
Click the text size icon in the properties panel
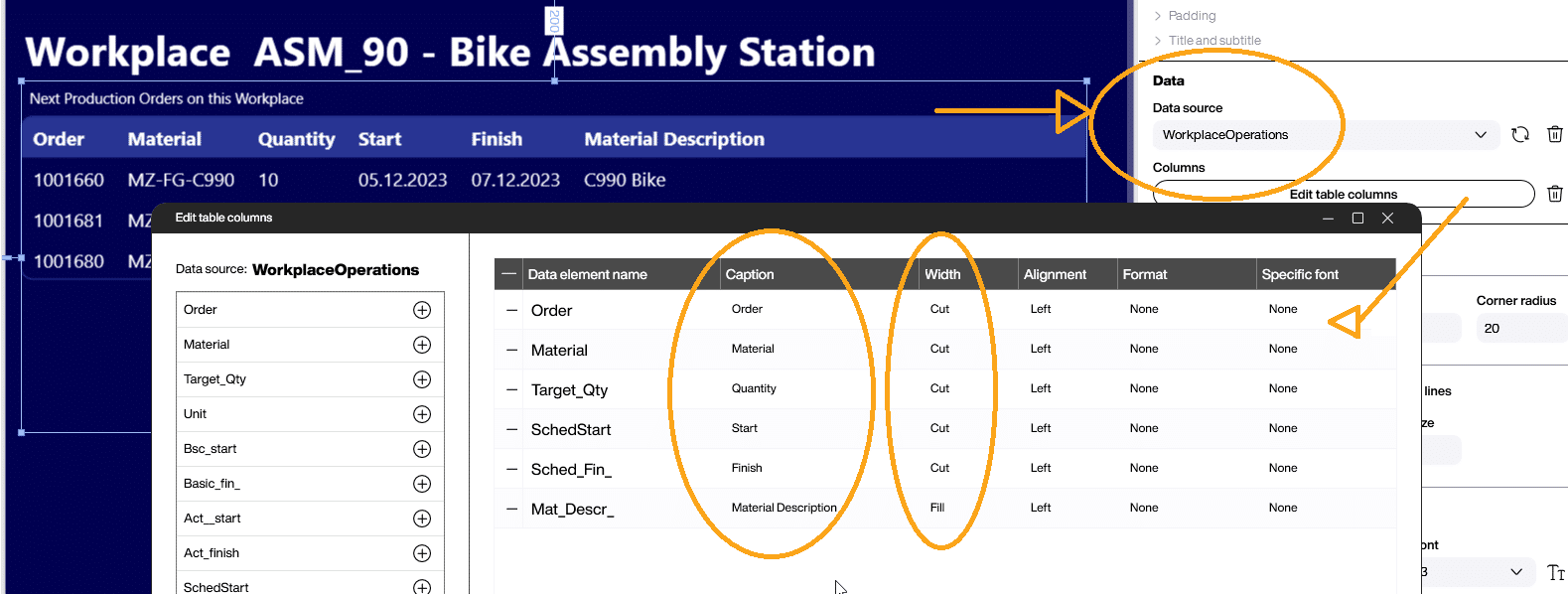(1556, 572)
